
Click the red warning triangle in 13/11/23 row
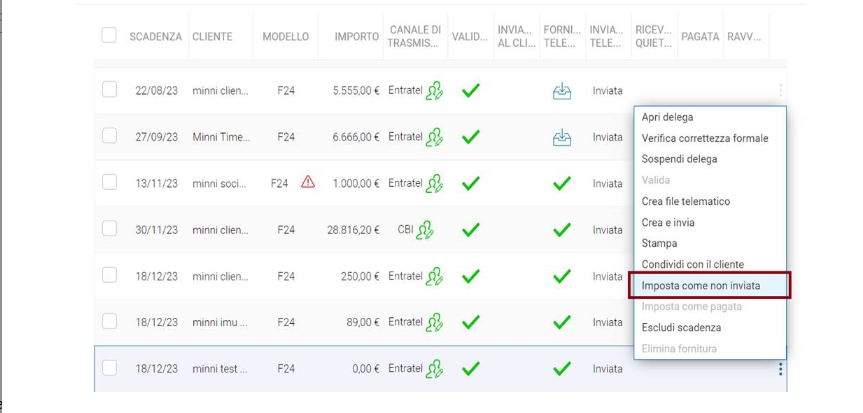point(308,182)
